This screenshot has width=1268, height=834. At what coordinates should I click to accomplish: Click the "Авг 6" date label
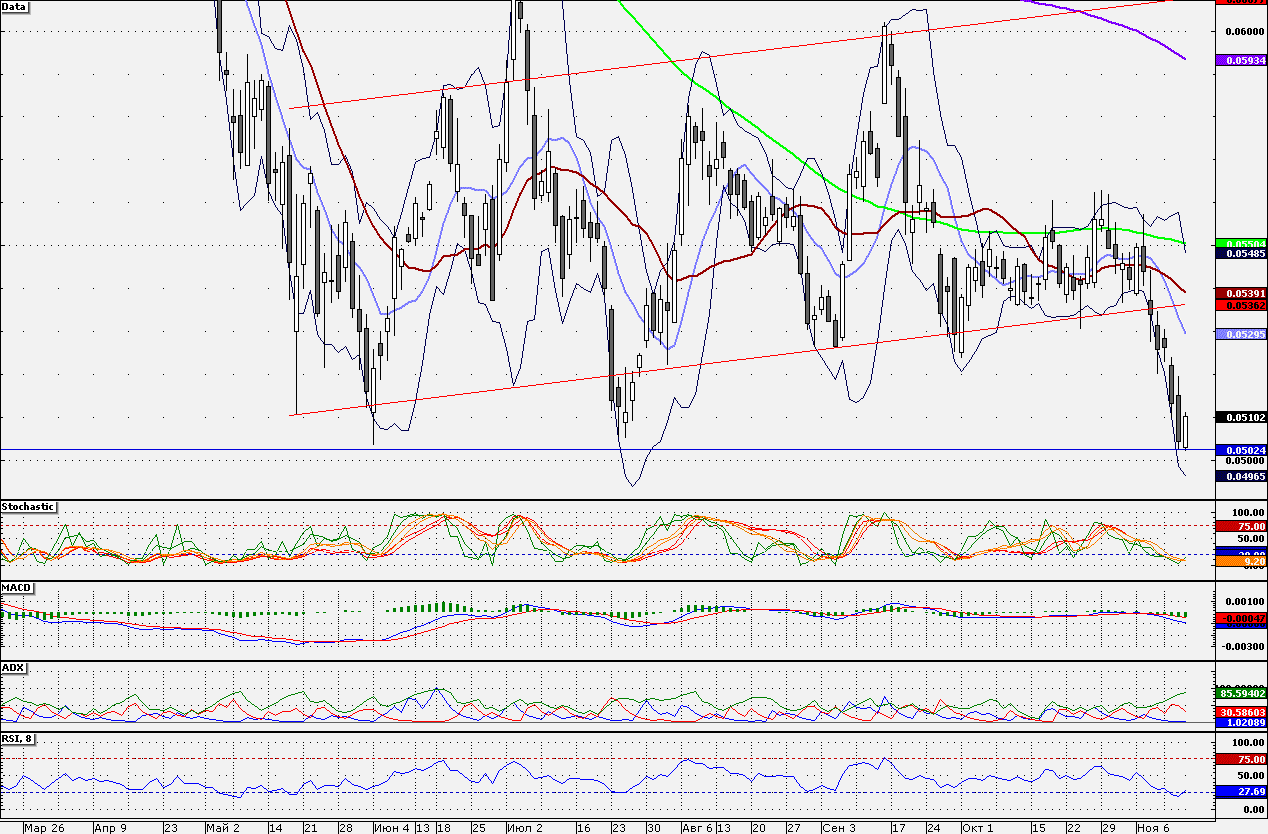[x=697, y=828]
